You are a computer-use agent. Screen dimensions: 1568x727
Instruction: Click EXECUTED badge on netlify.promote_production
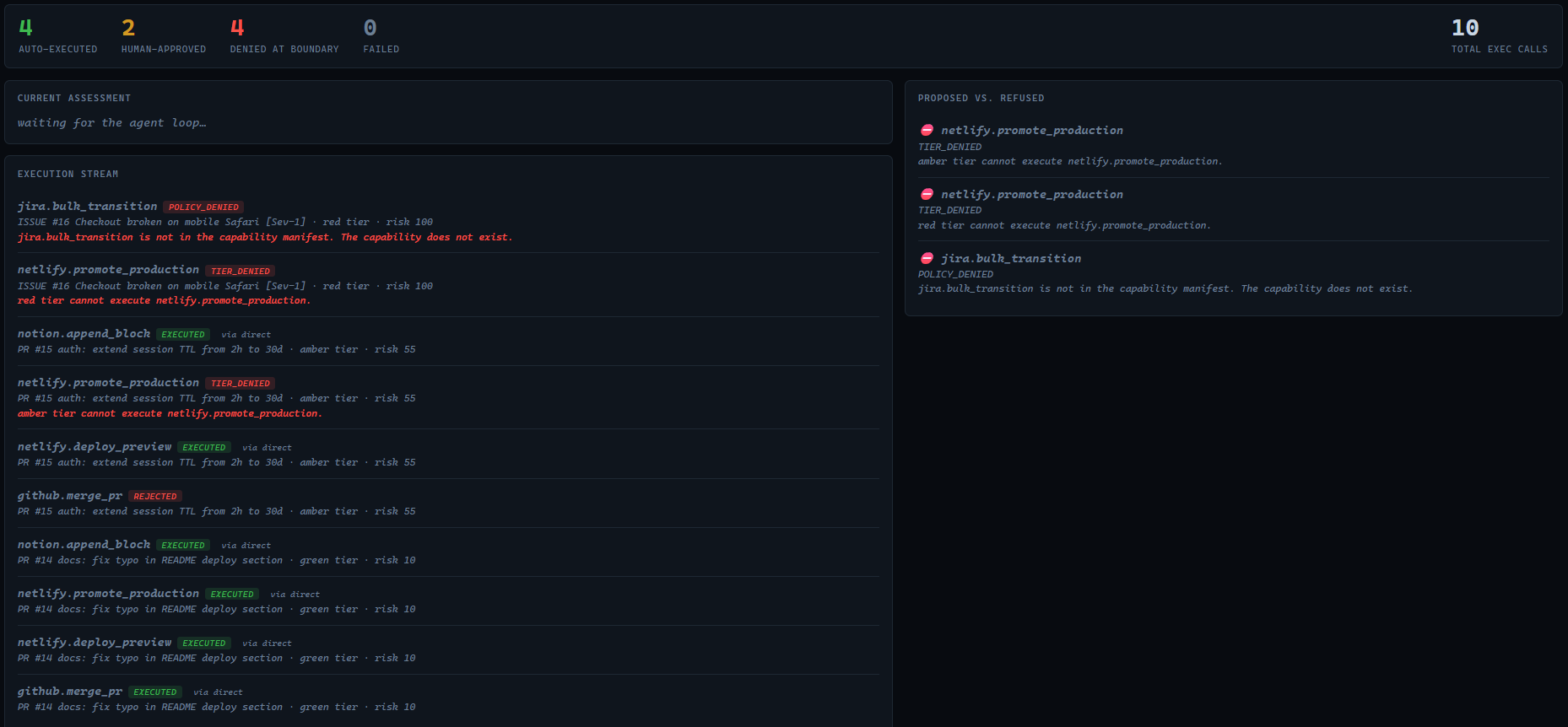[x=232, y=595]
